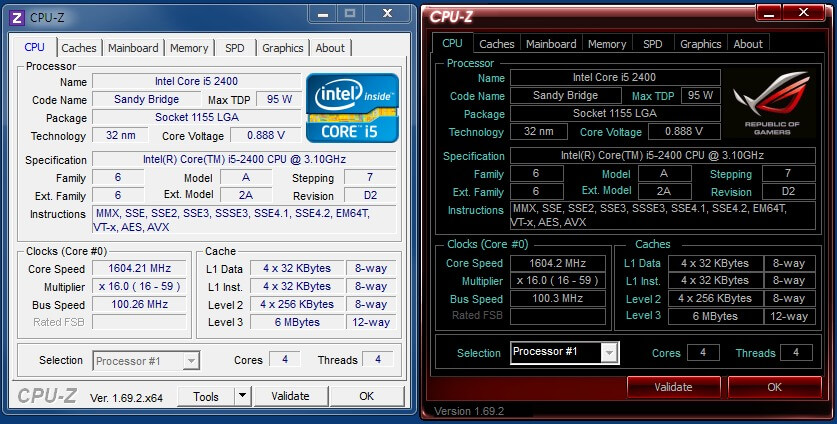Click Level 3 6 MBytes field left window
This screenshot has height=424, width=837.
coord(297,322)
